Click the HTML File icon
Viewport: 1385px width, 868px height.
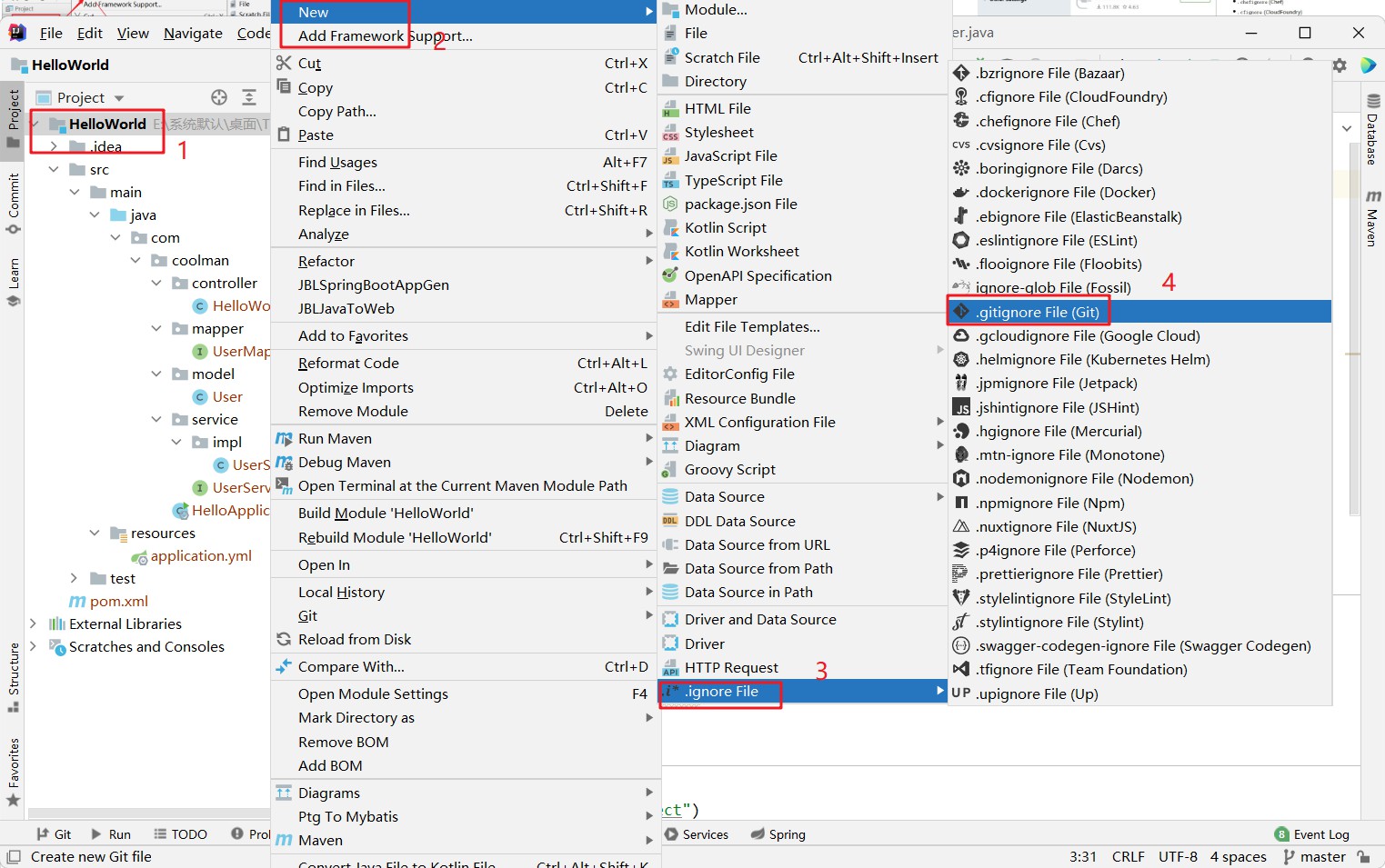(670, 109)
